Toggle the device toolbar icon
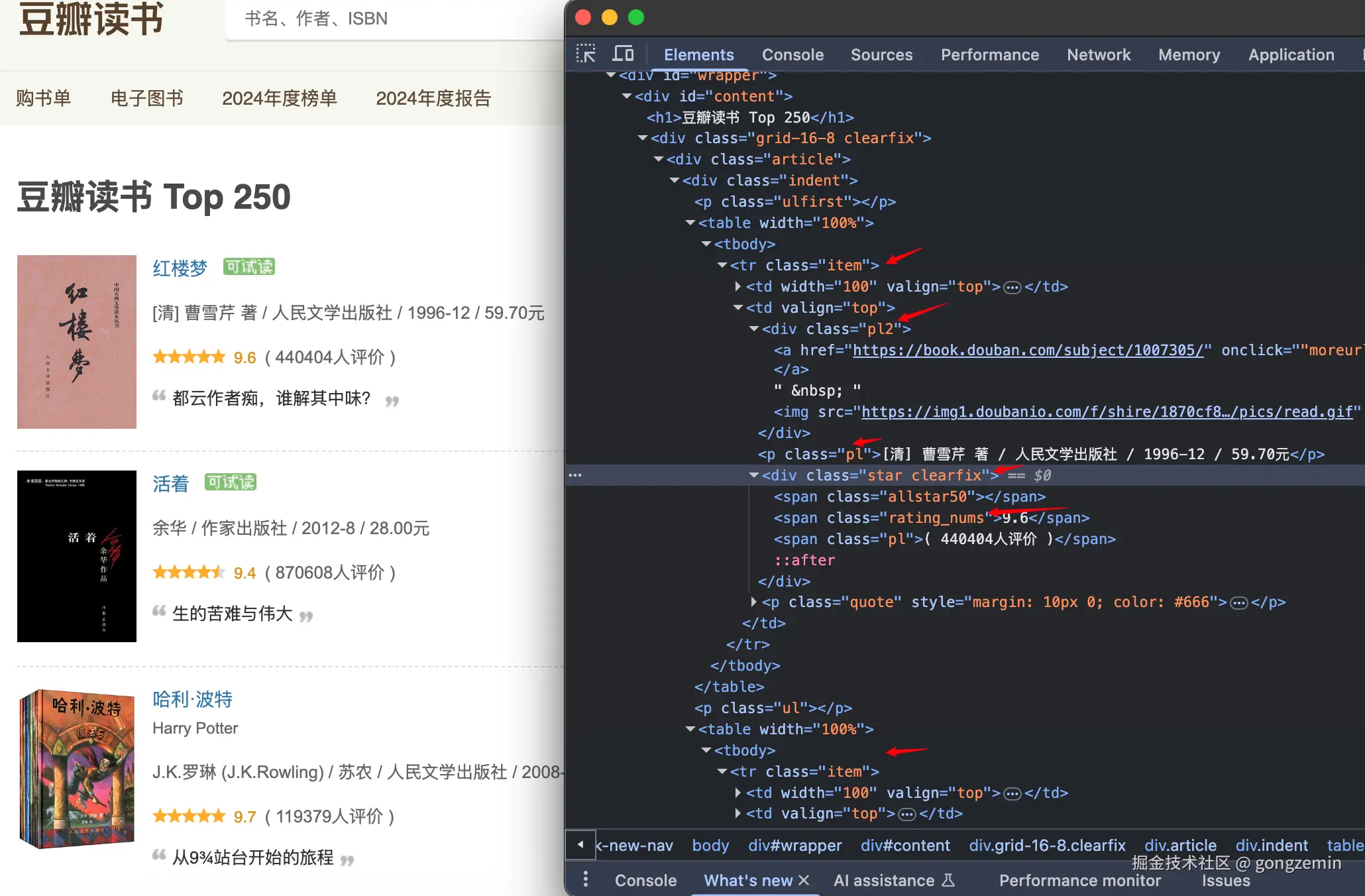Screen dimensions: 1365x896 click(623, 54)
